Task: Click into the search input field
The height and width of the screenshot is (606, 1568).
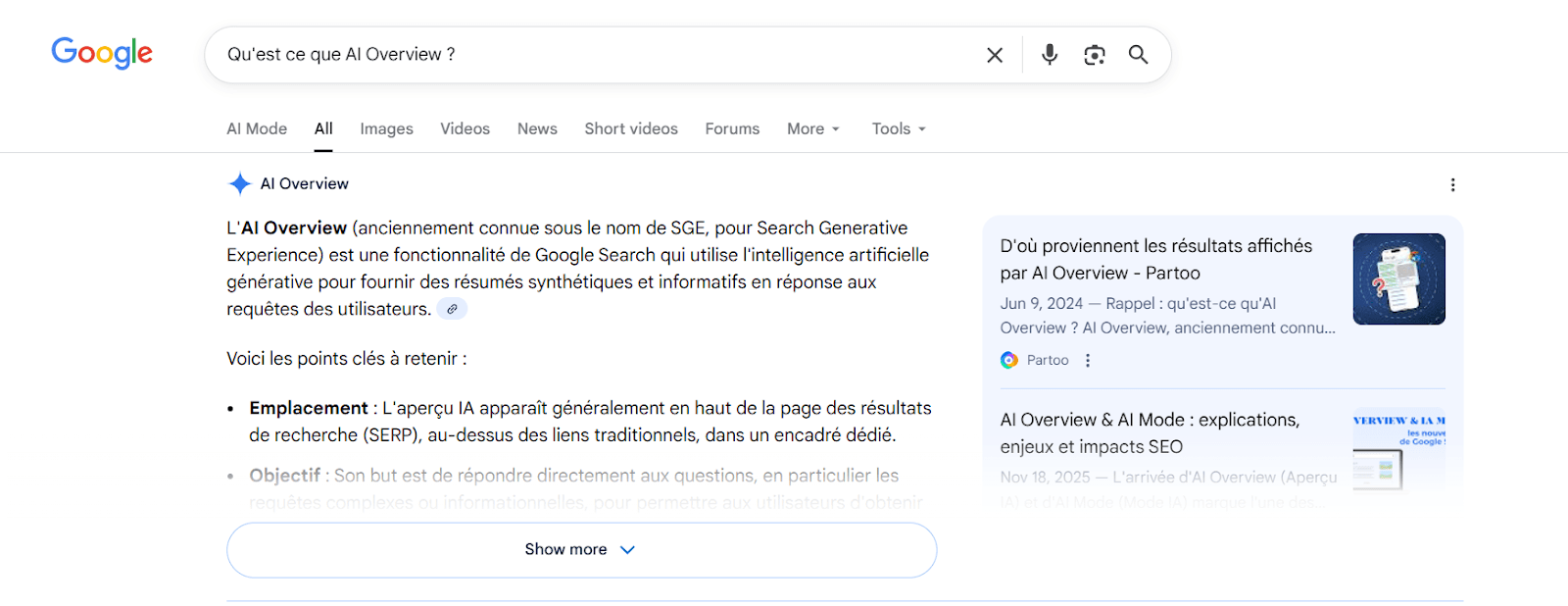Action: pos(588,55)
